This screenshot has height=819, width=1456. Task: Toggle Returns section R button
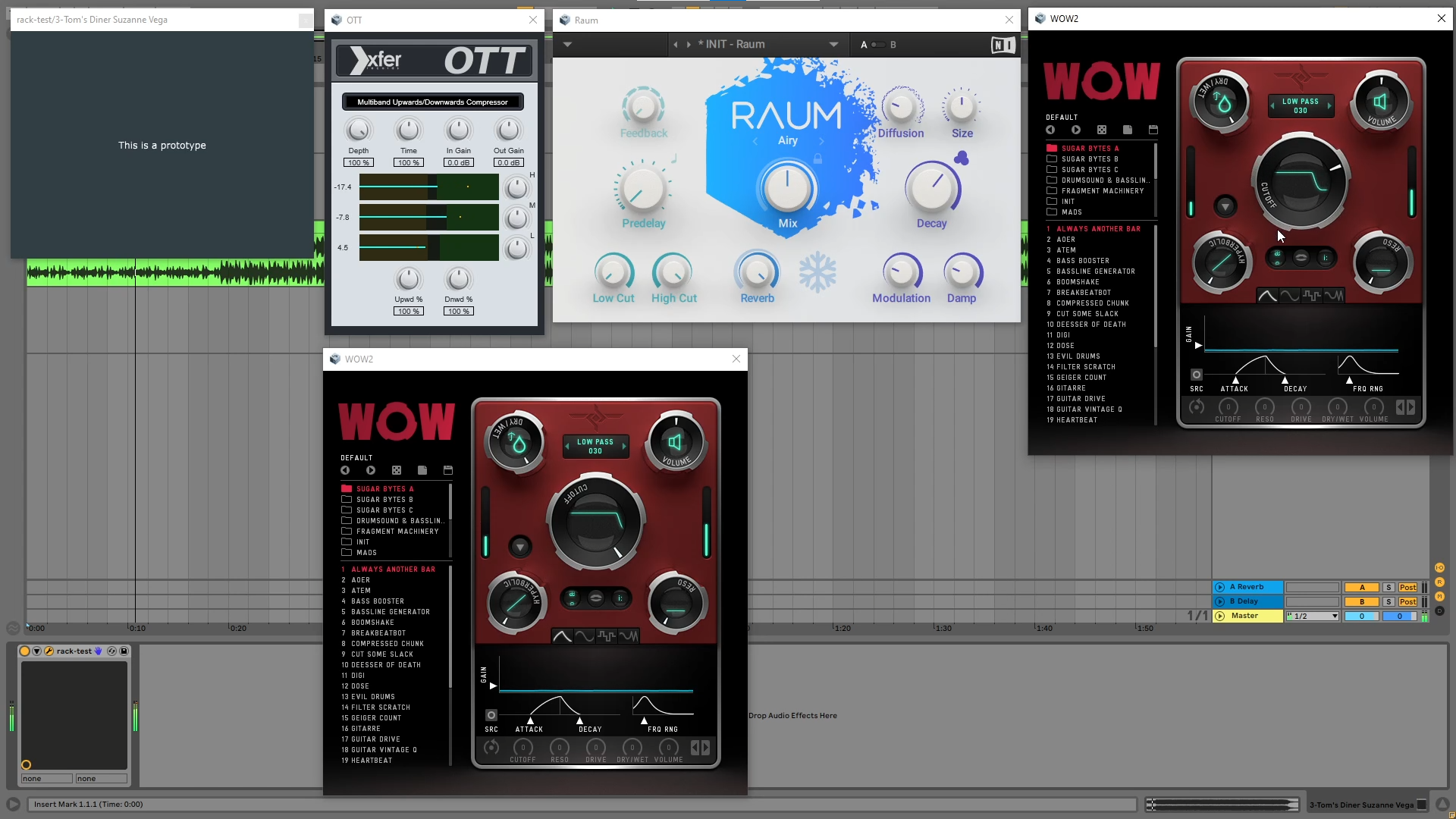[x=1439, y=582]
